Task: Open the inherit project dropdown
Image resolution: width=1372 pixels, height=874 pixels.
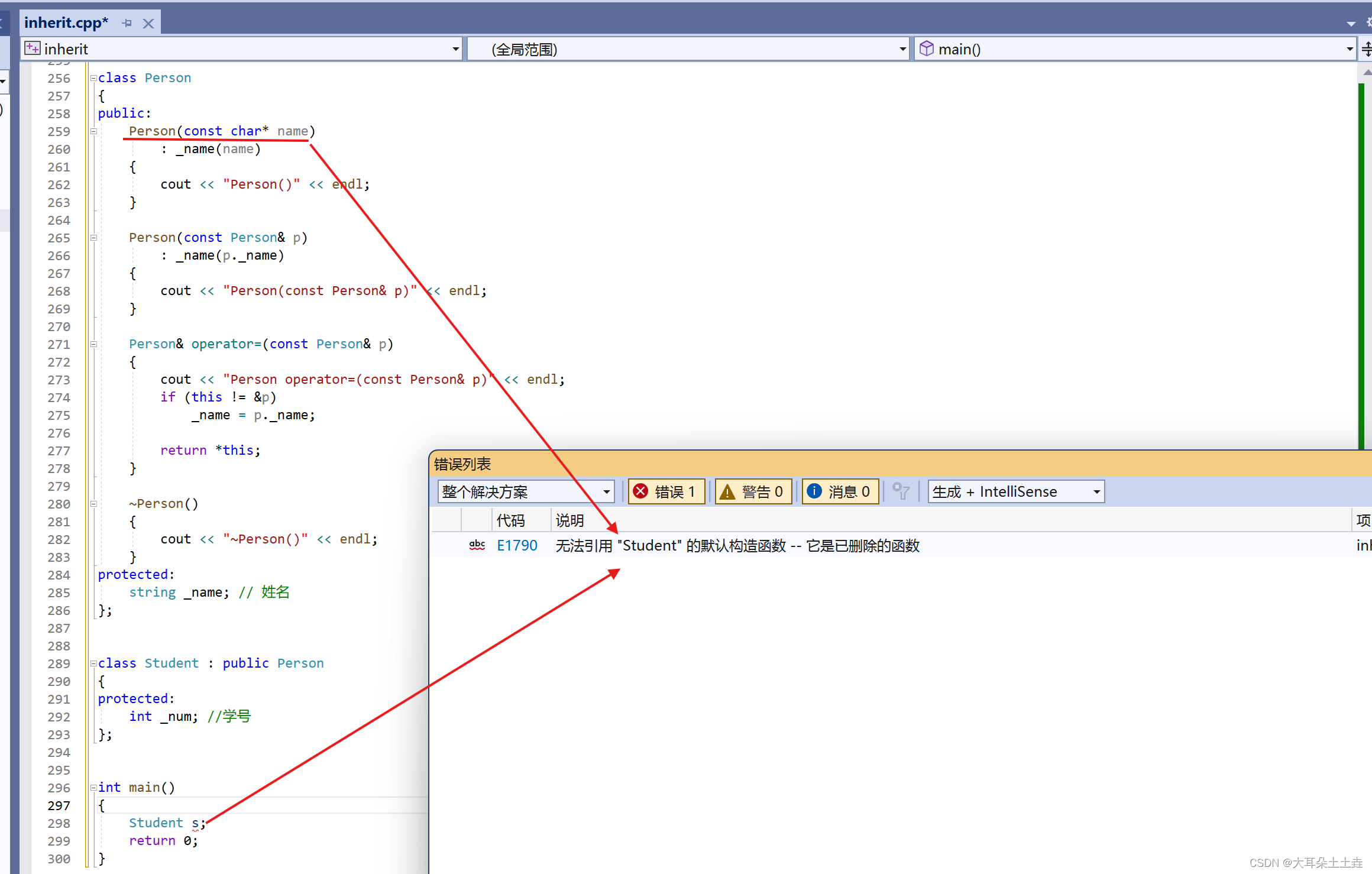Action: click(455, 49)
